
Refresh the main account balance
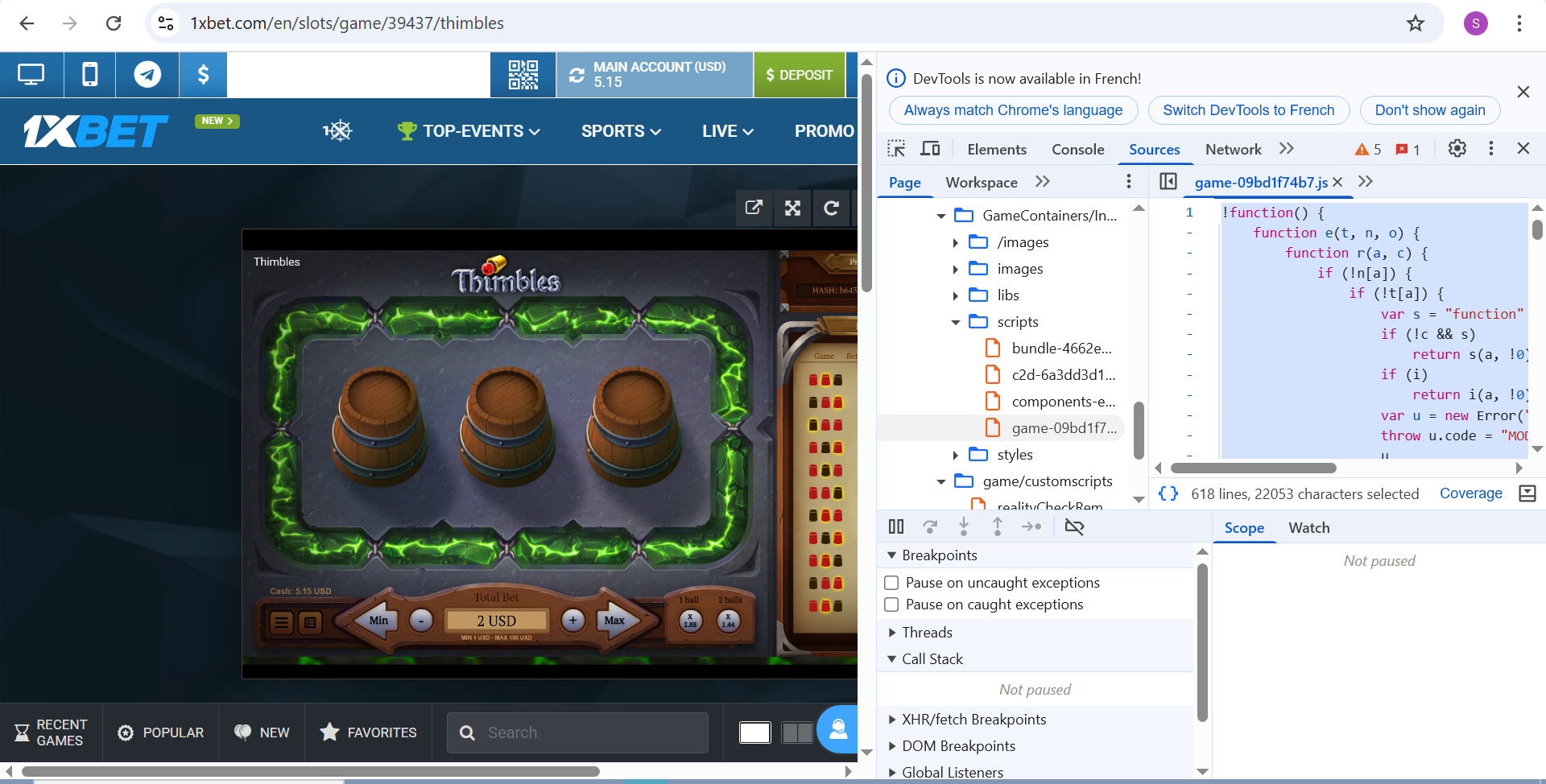coord(577,75)
